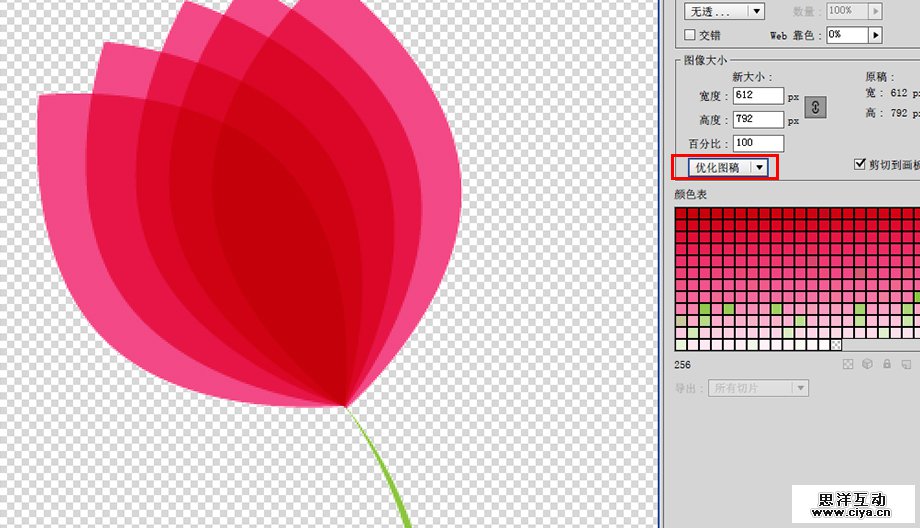Click the new color icon below the color table
Screen dimensions: 920x528
pos(907,365)
